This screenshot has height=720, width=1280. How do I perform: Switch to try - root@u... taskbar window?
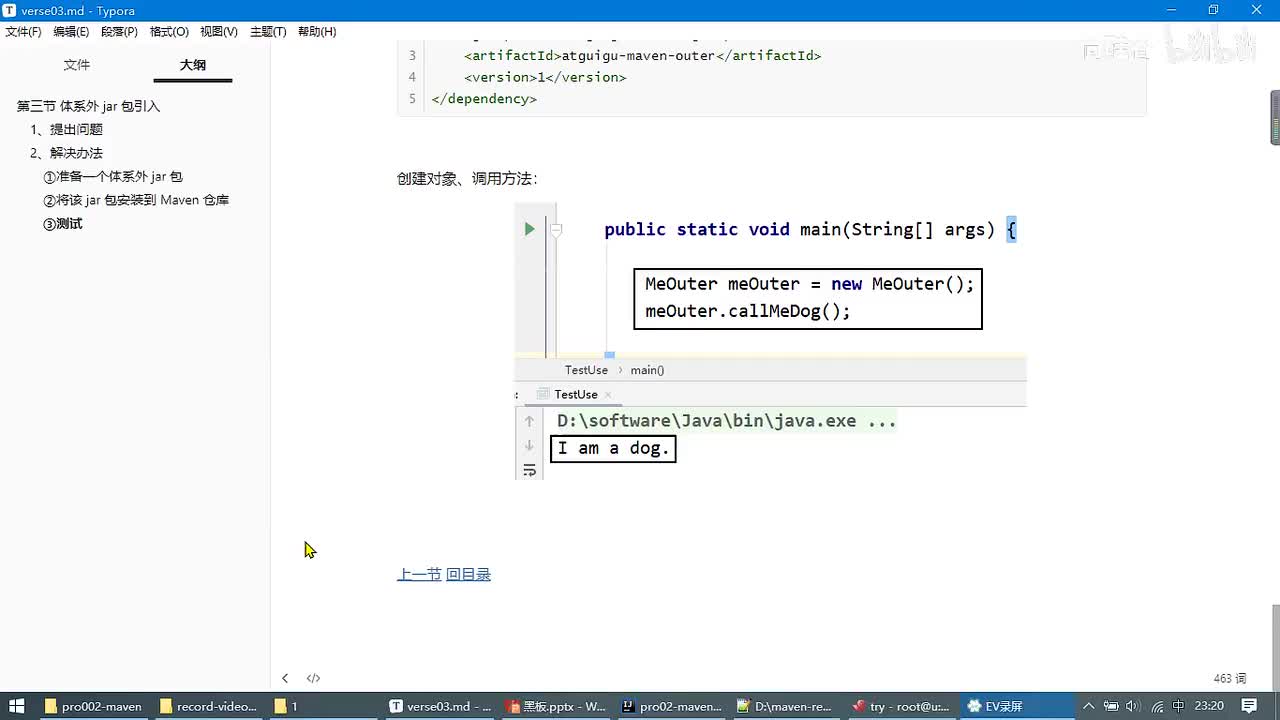click(902, 706)
